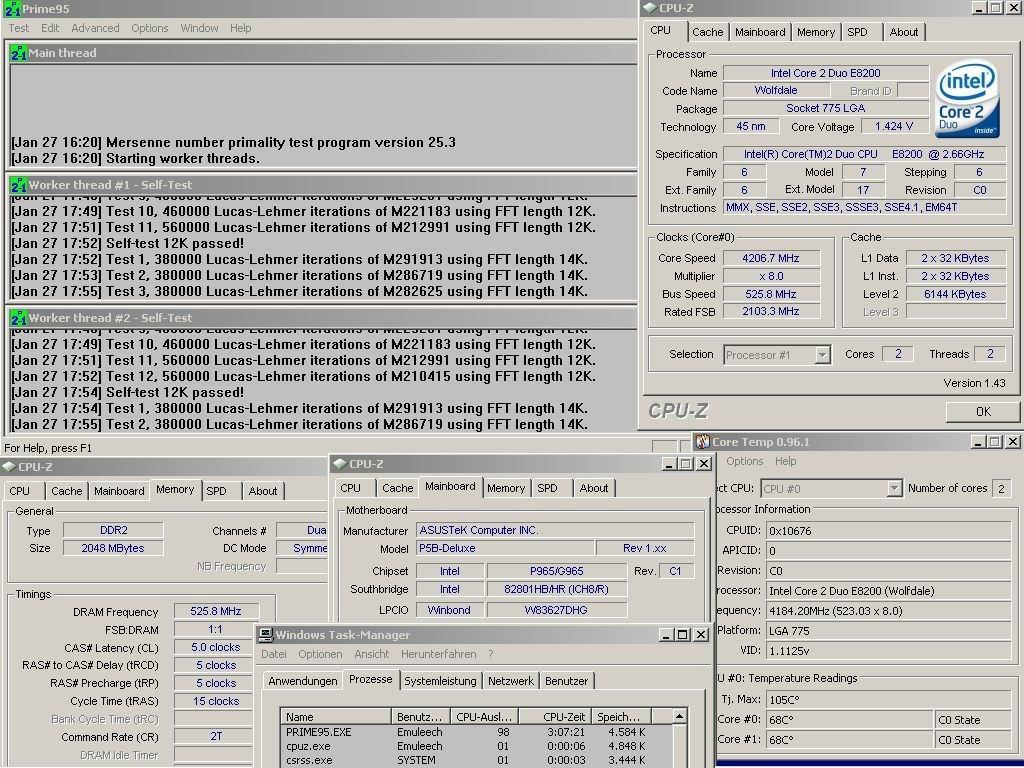Open the ? help menu in Task-Manager

490,654
